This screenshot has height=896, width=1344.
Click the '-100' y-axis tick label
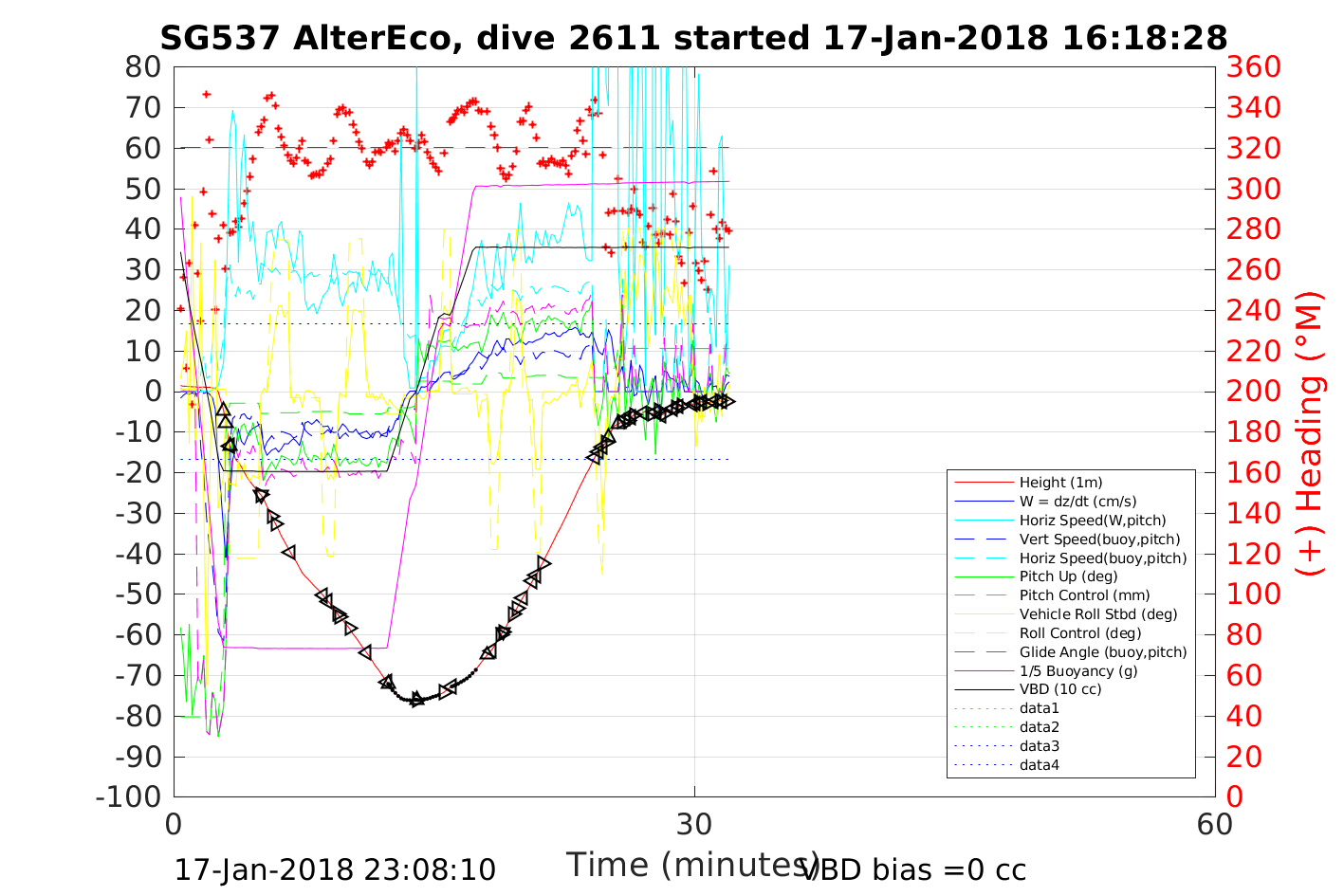click(x=129, y=796)
